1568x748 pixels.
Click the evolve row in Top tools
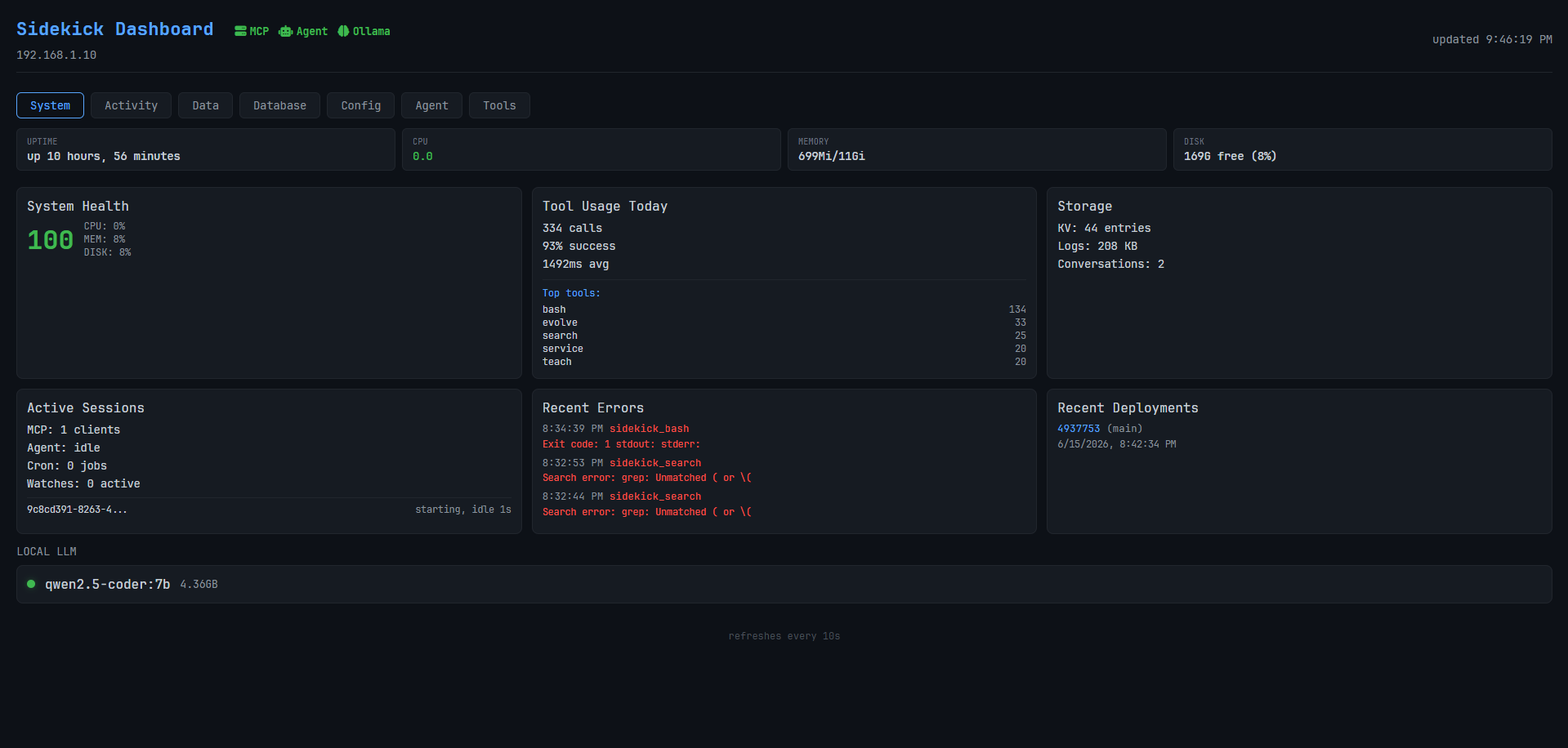[784, 323]
